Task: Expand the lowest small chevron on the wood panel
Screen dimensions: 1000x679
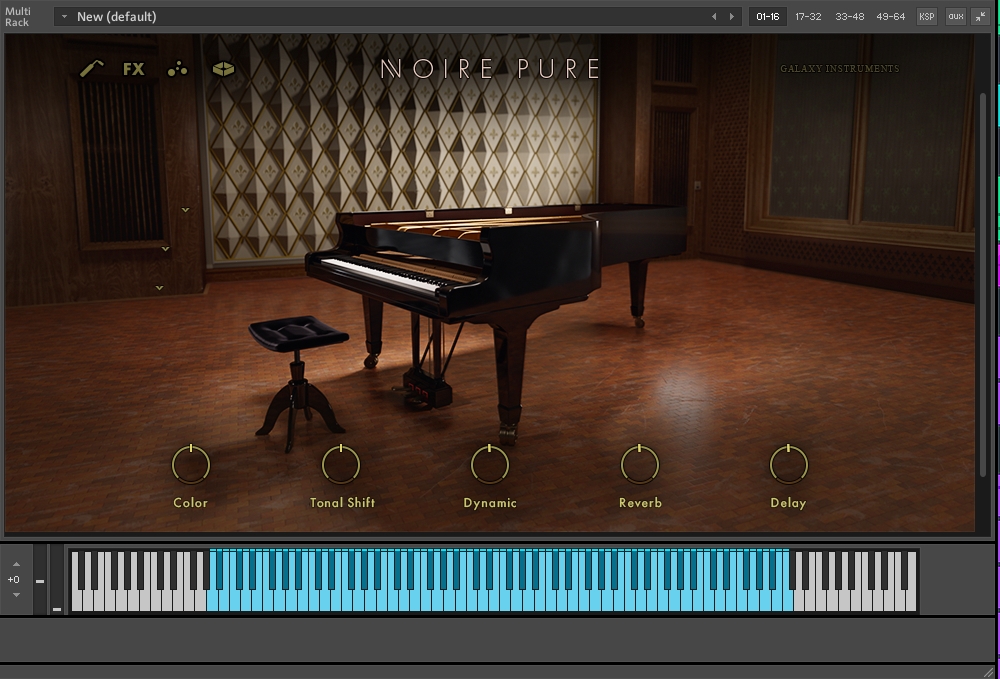Action: (159, 288)
